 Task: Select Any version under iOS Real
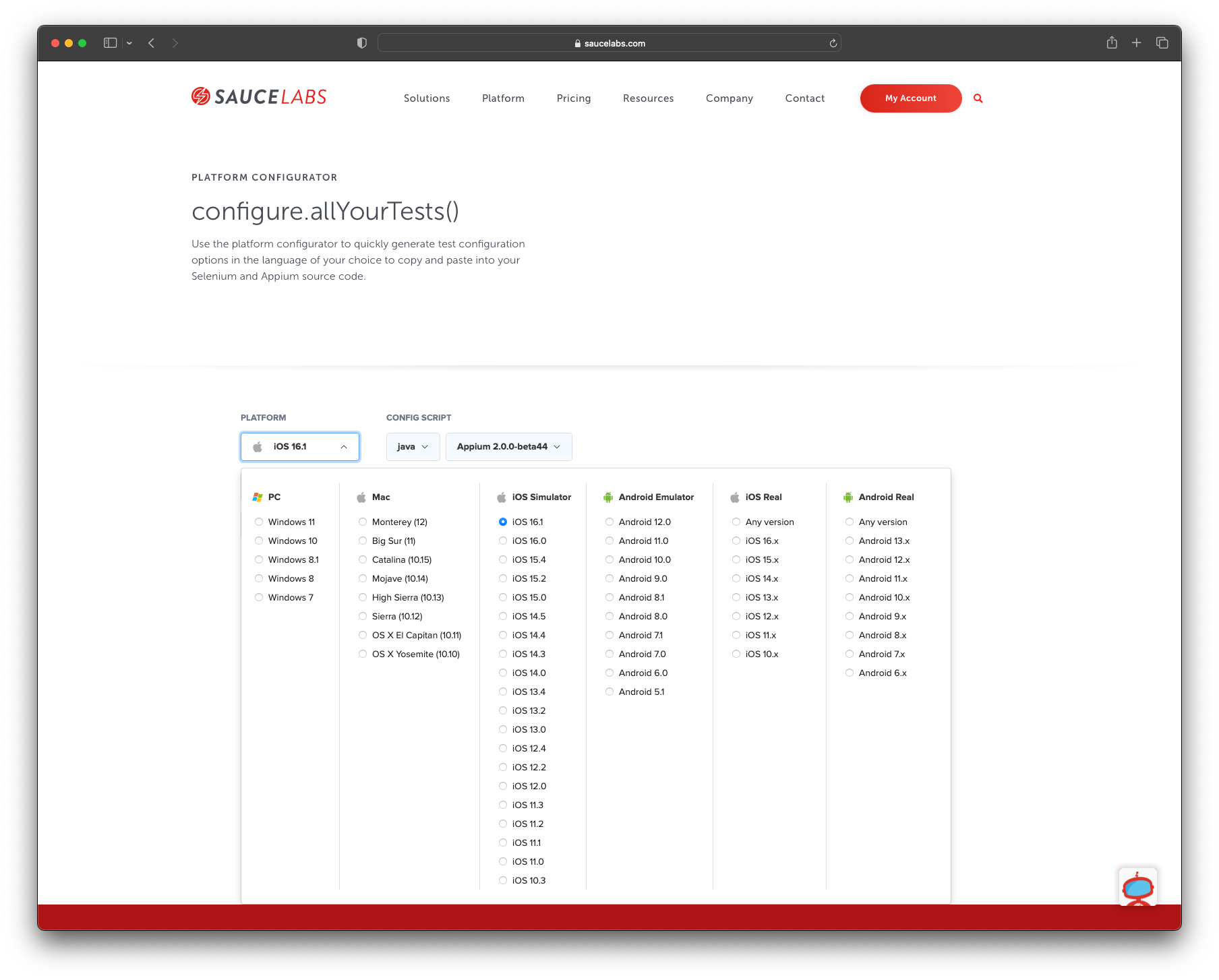(763, 522)
